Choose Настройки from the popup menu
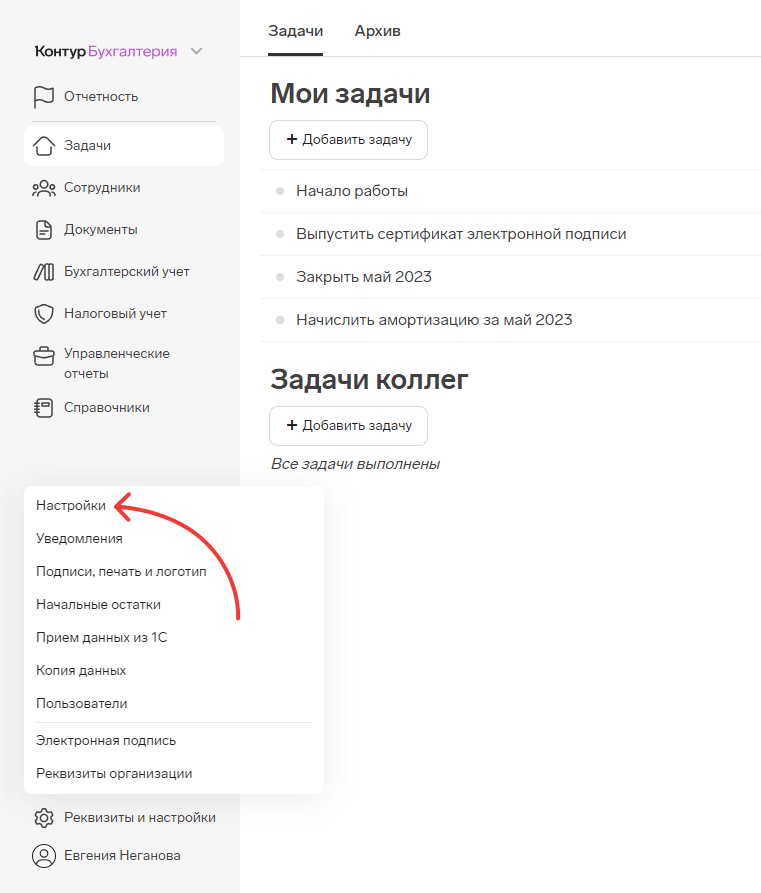This screenshot has width=761, height=893. click(71, 506)
